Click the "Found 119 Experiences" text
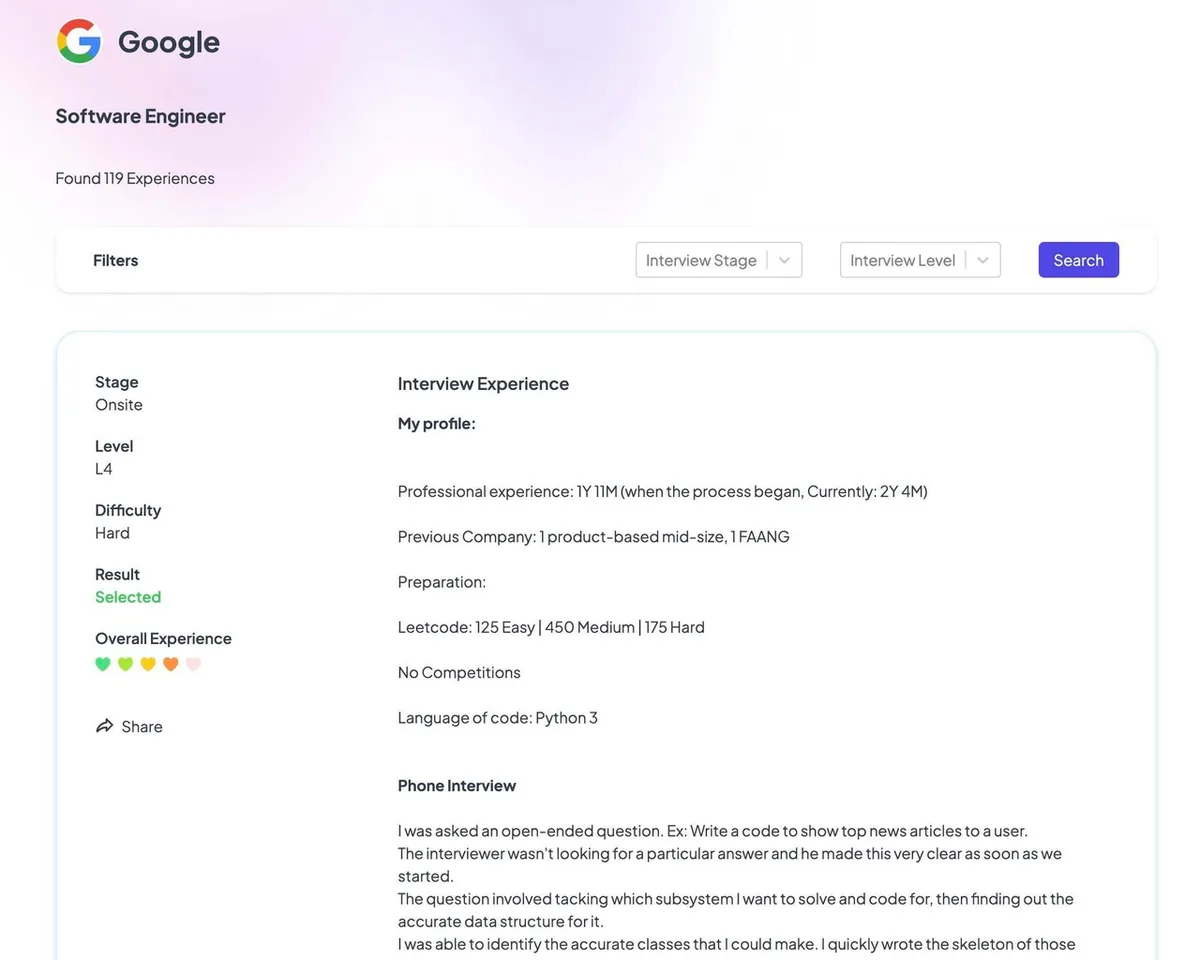 point(135,178)
